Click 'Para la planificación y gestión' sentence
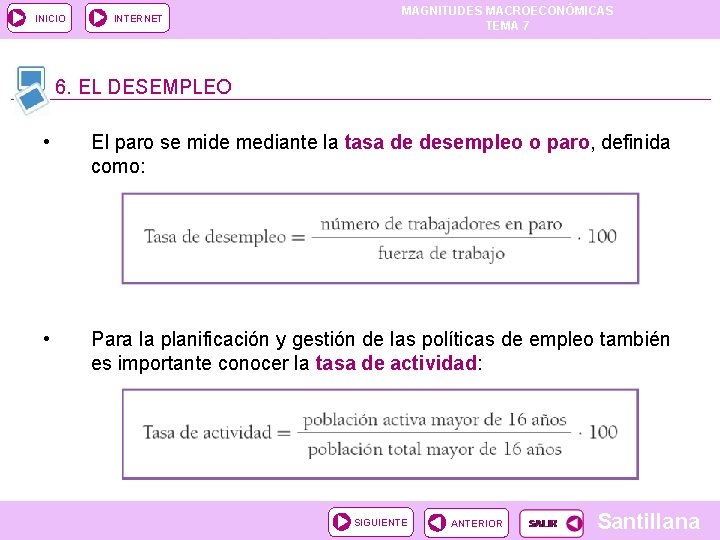The width and height of the screenshot is (720, 540). [380, 351]
